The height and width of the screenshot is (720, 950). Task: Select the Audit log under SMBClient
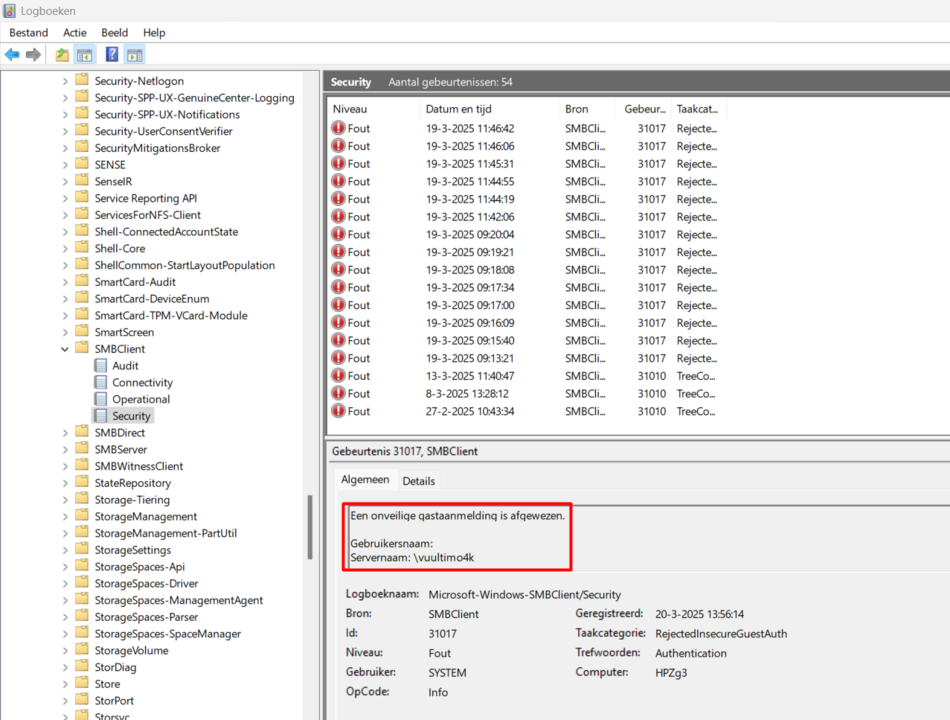coord(125,366)
